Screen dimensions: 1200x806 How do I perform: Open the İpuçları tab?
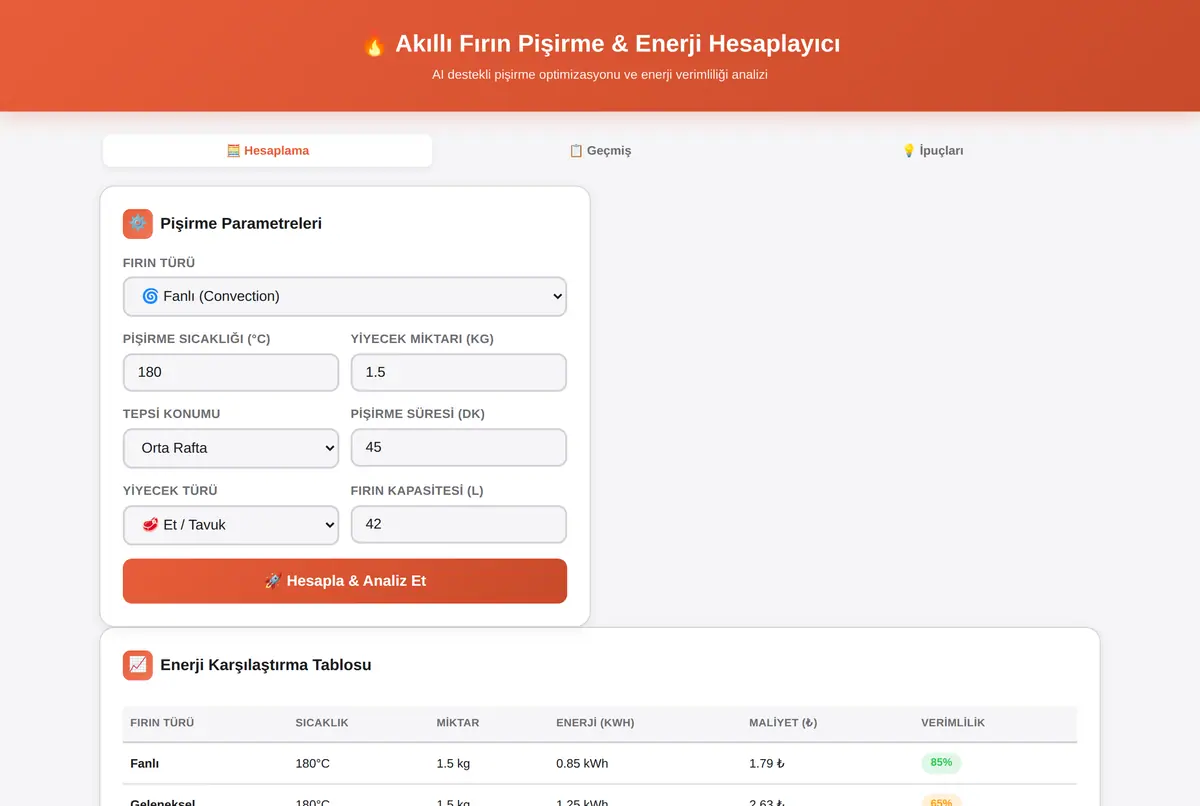933,151
